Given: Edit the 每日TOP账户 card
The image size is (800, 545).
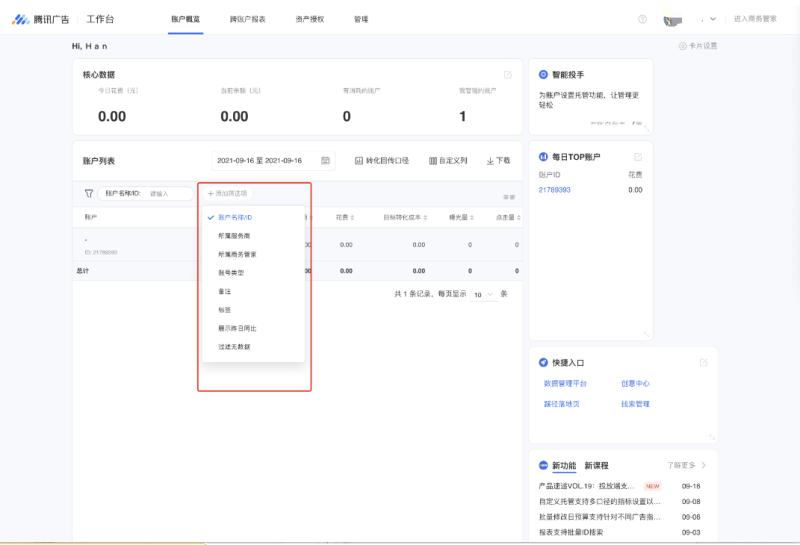Looking at the screenshot, I should click(638, 157).
